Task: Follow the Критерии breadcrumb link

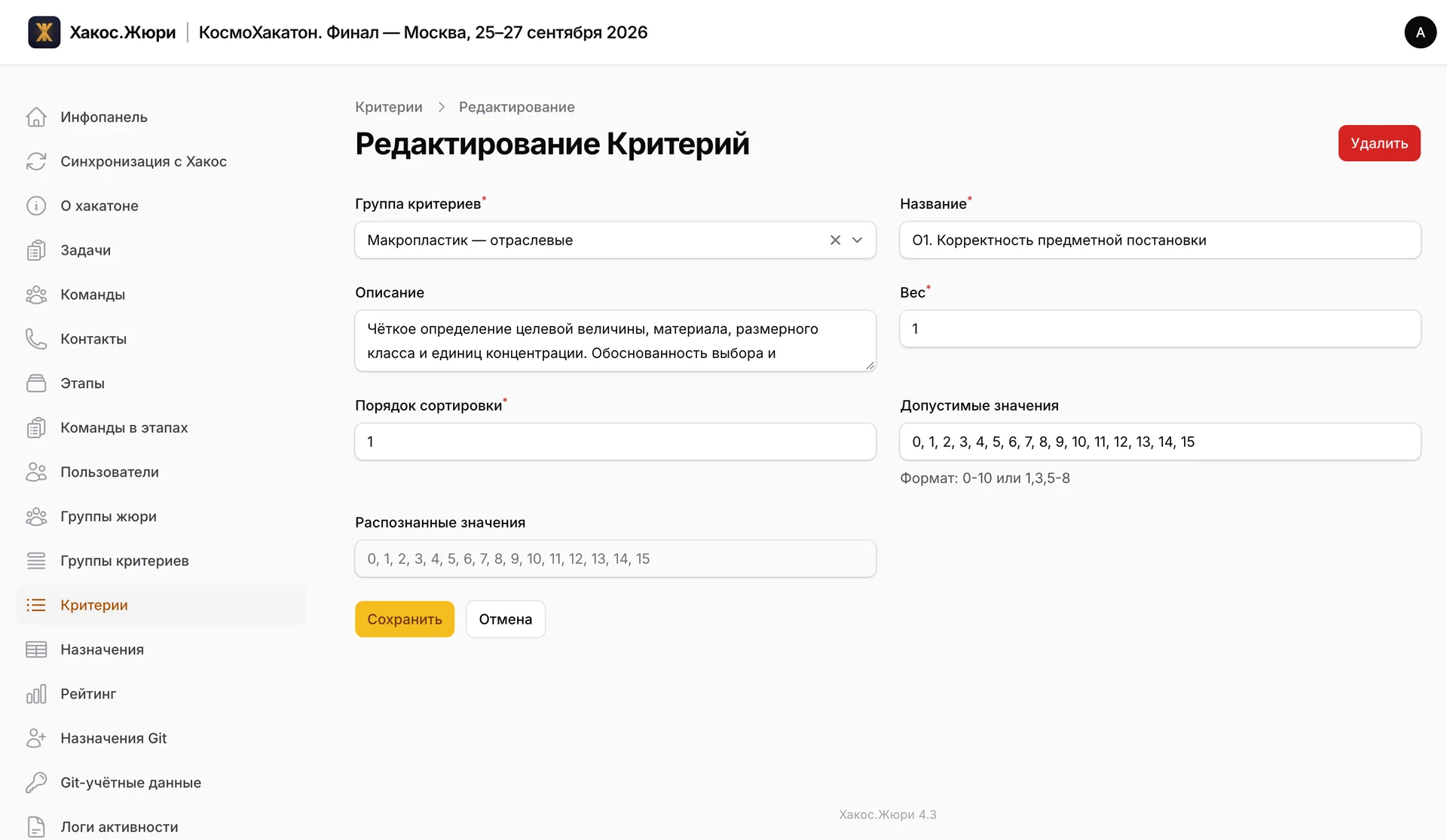Action: (389, 107)
